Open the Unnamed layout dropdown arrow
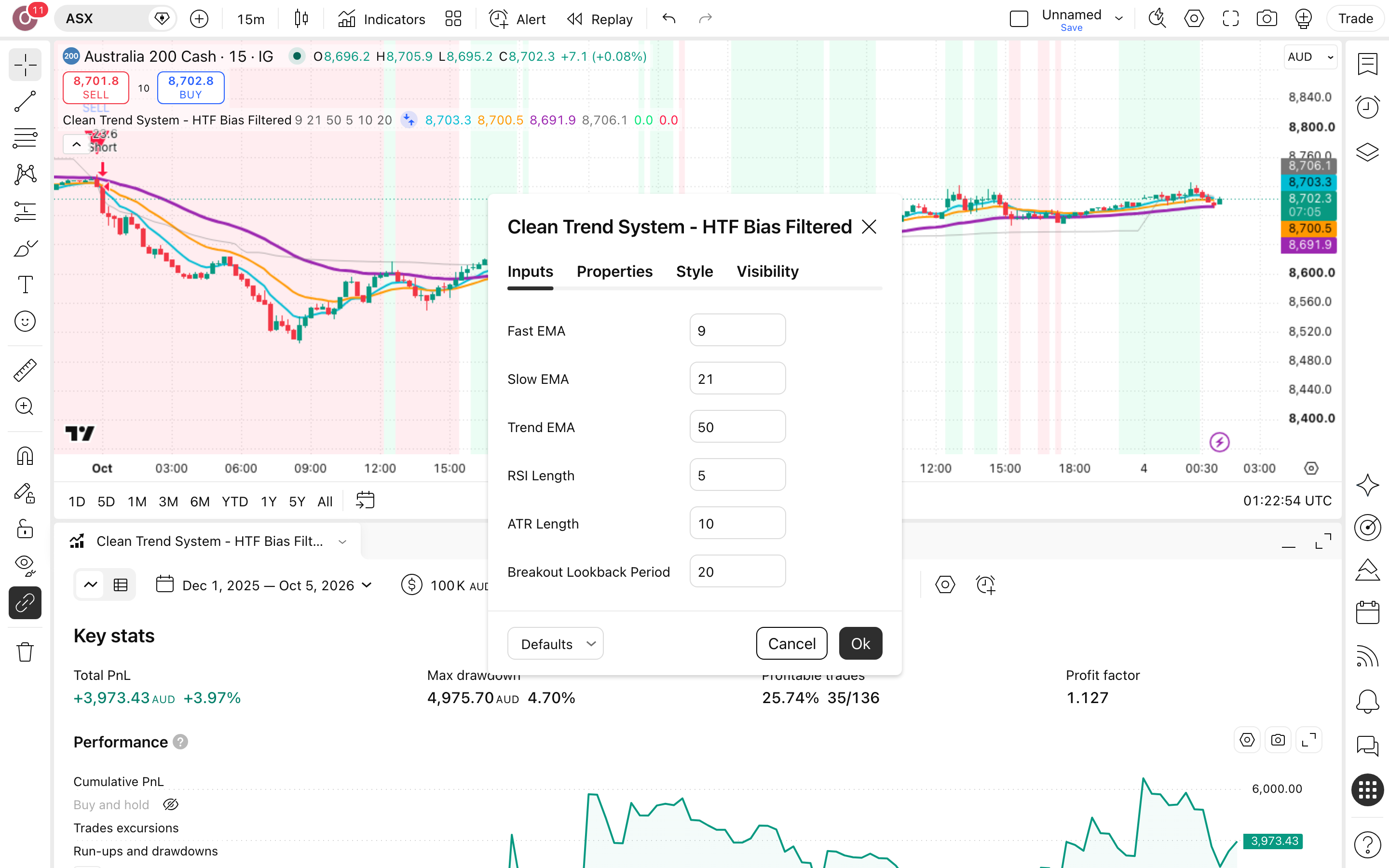 coord(1118,19)
